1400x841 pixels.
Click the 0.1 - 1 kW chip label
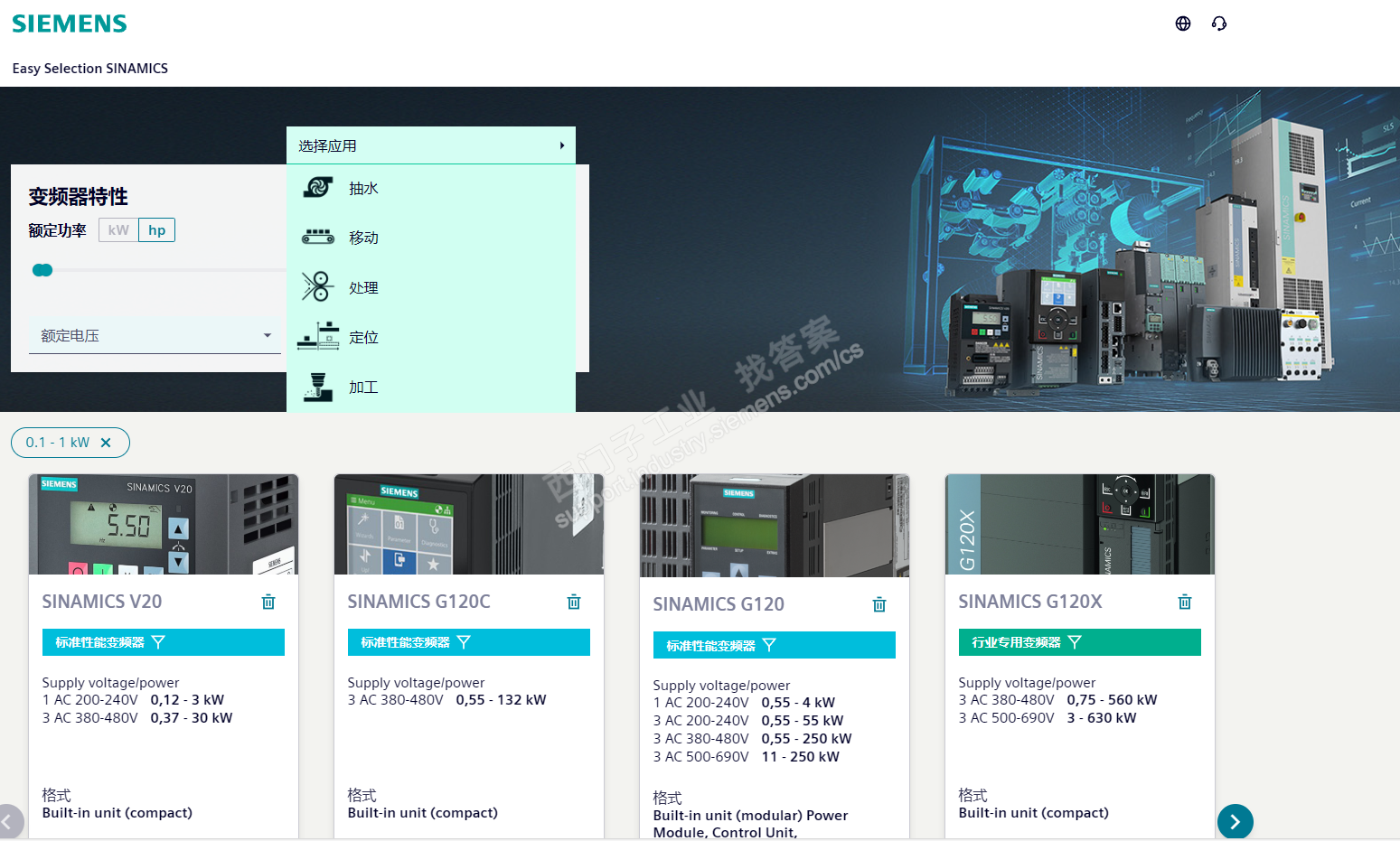pos(58,443)
